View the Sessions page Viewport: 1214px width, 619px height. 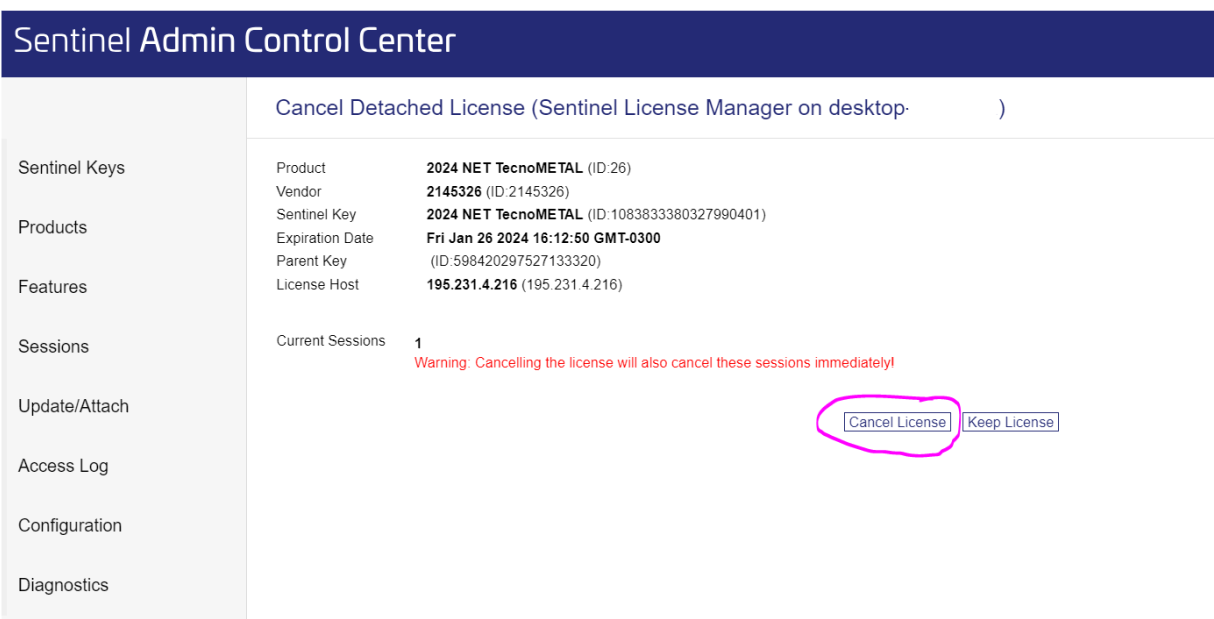pos(53,347)
